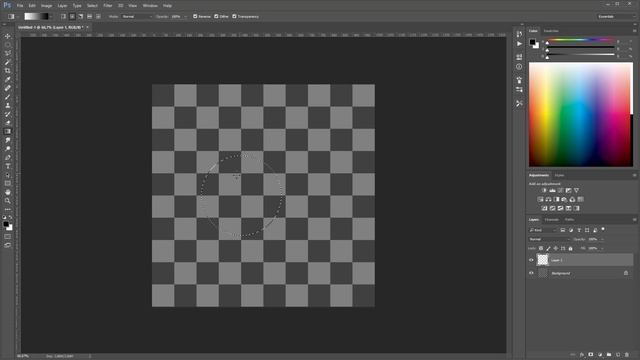
Task: Open the layer Kind filter dropdown
Action: coord(543,230)
